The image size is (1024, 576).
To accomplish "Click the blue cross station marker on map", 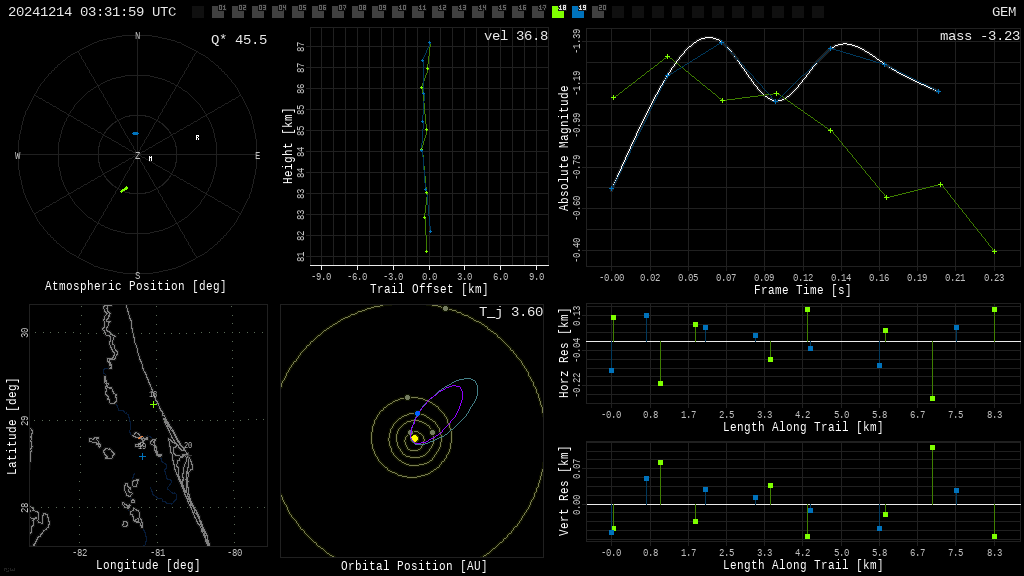I will 142,457.
